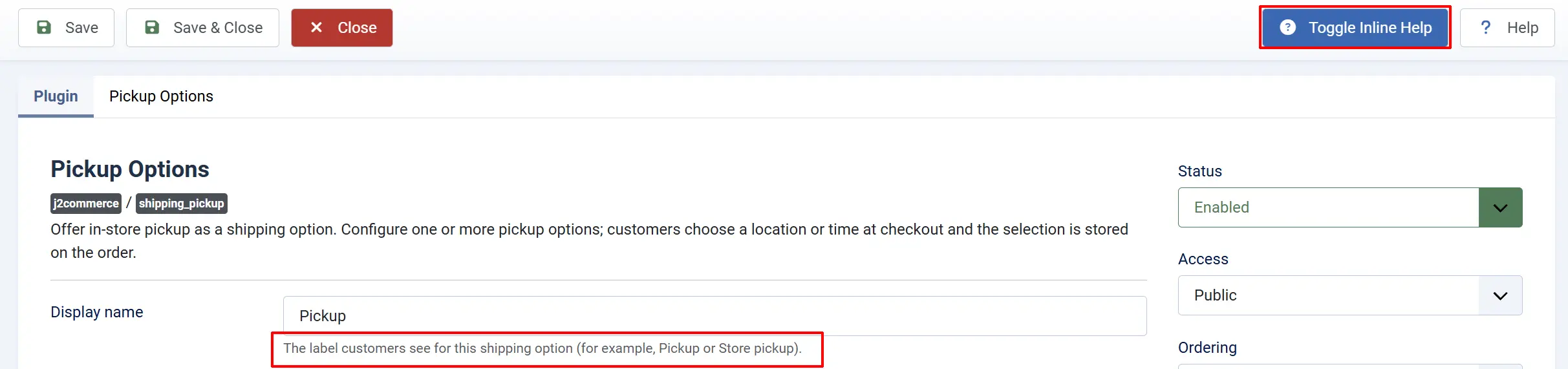The width and height of the screenshot is (1568, 369).
Task: Select the Enabled status combo box
Action: pyautogui.click(x=1350, y=207)
